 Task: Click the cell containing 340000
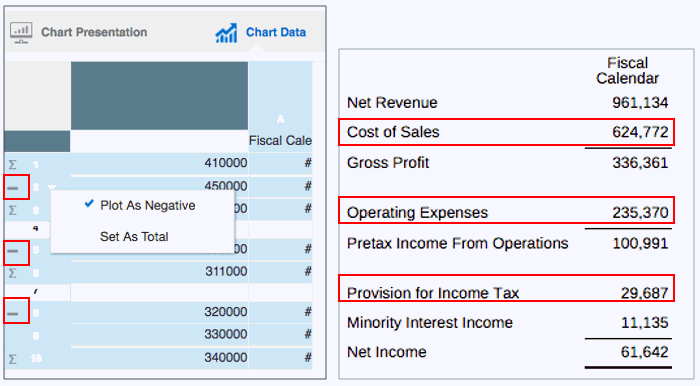(x=159, y=357)
